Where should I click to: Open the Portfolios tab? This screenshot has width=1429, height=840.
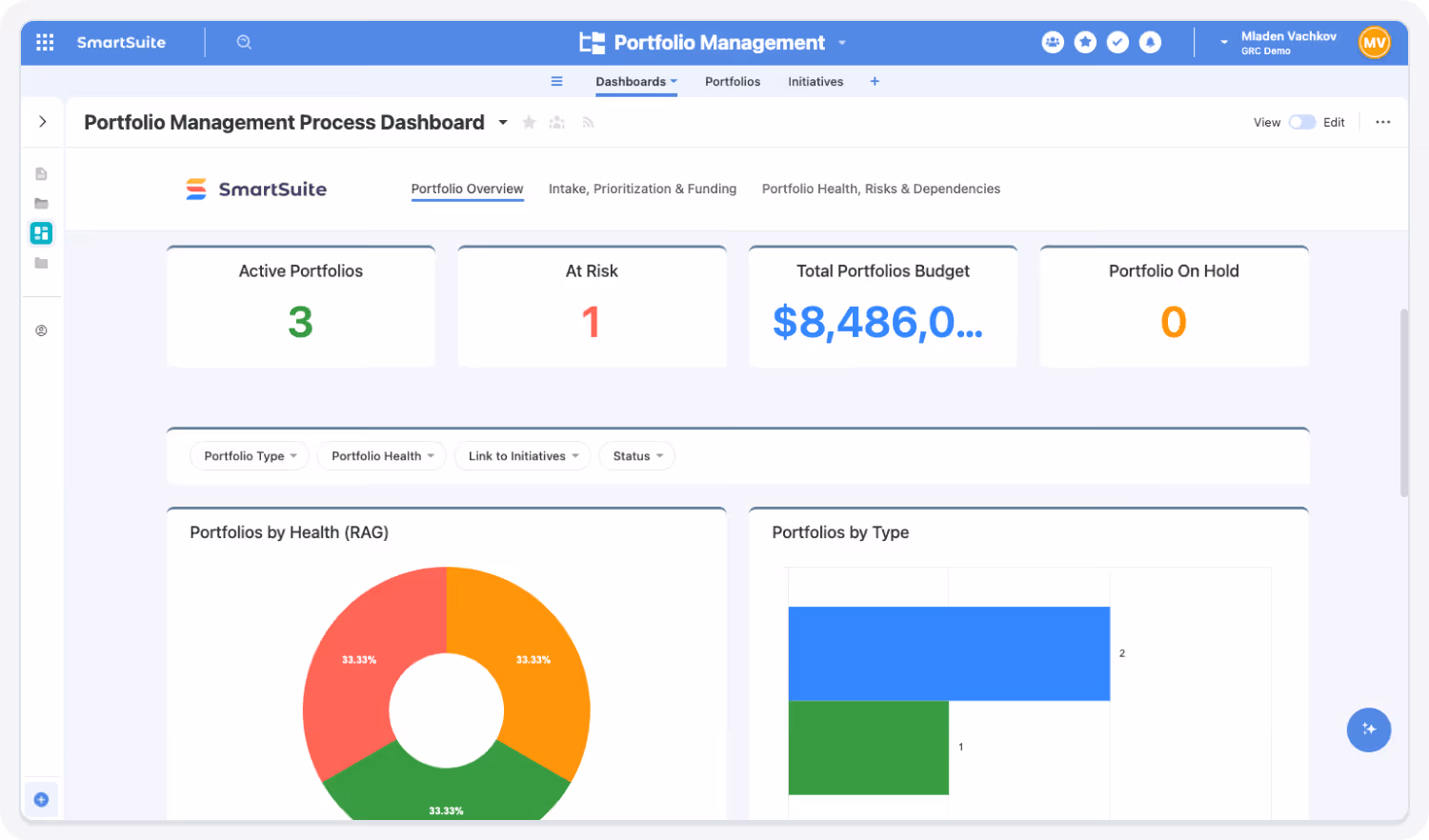pos(732,82)
